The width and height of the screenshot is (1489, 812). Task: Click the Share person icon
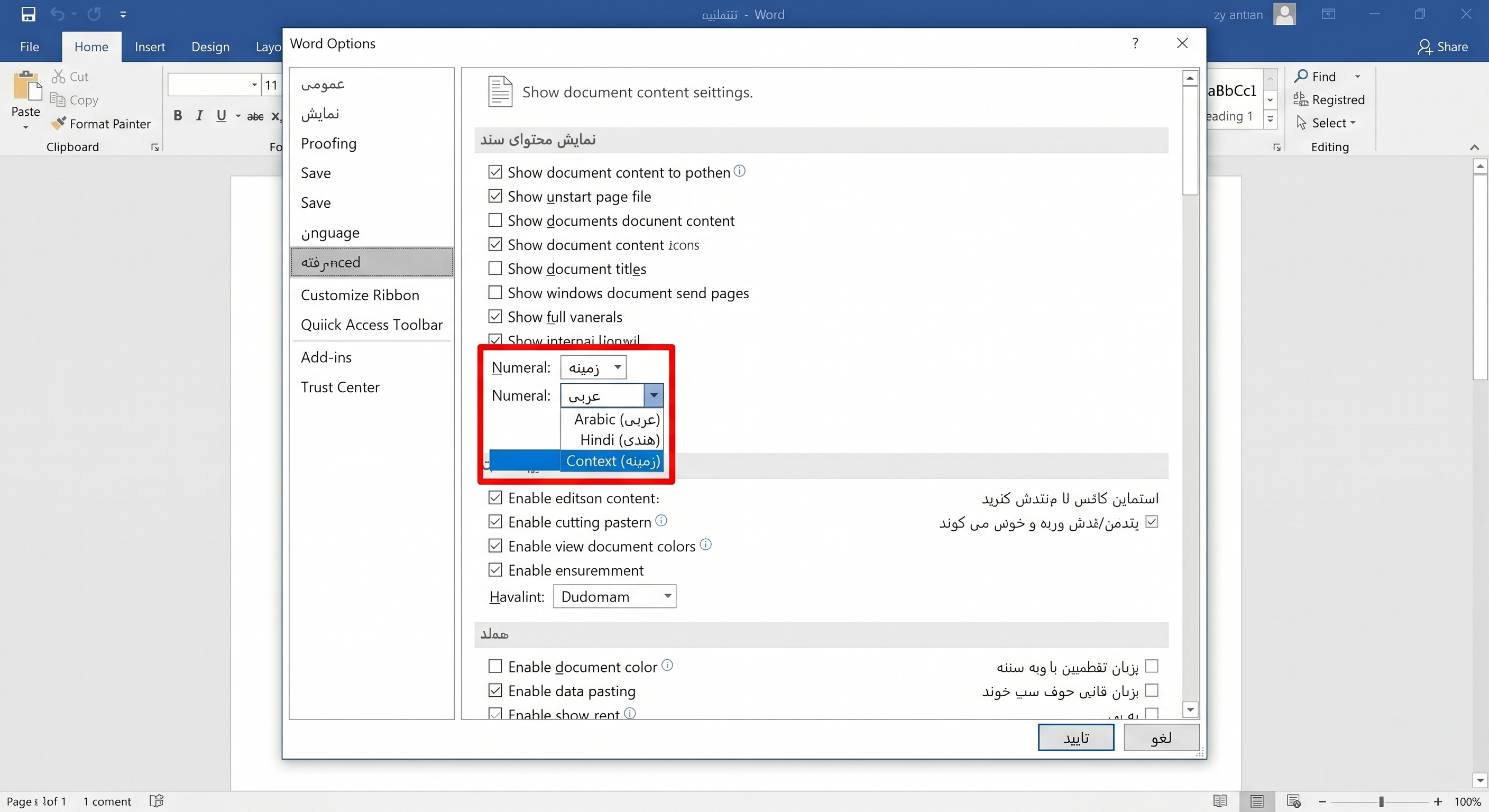(1424, 47)
